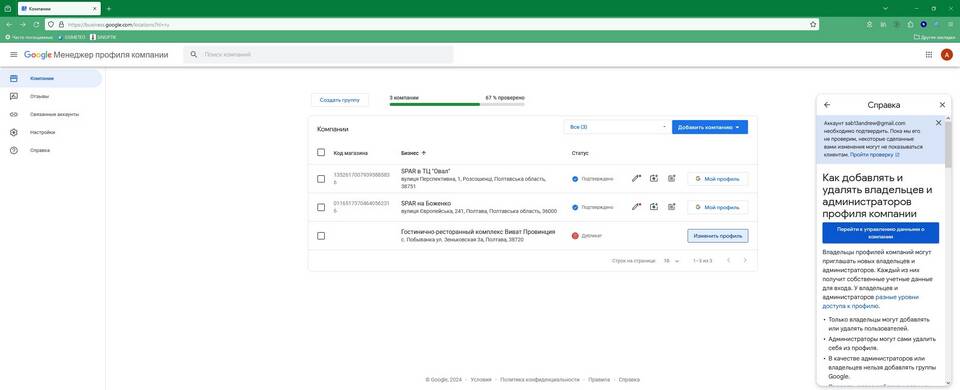The width and height of the screenshot is (960, 390).
Task: Open the Все (3) filter dropdown
Action: (617, 127)
